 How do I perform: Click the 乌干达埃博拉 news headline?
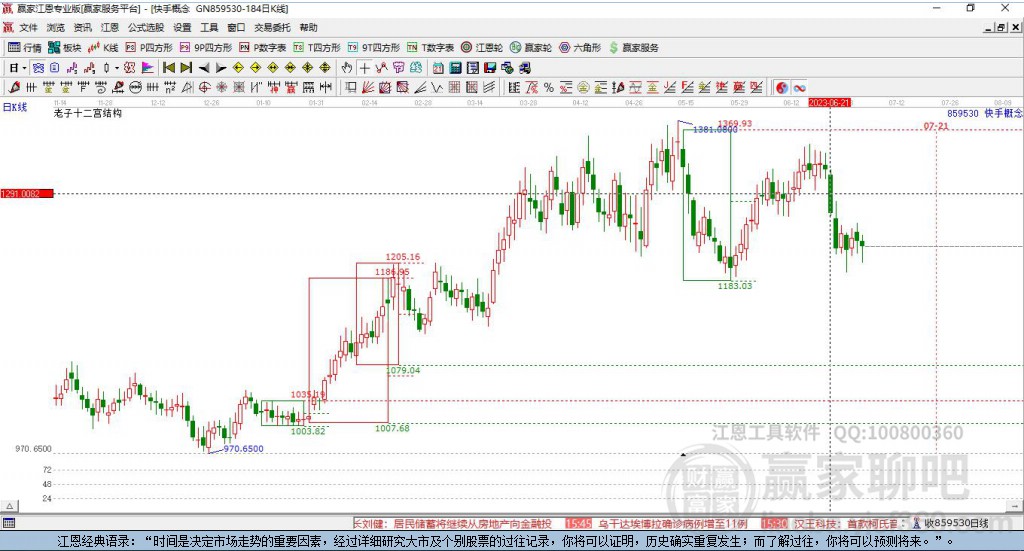tap(673, 524)
